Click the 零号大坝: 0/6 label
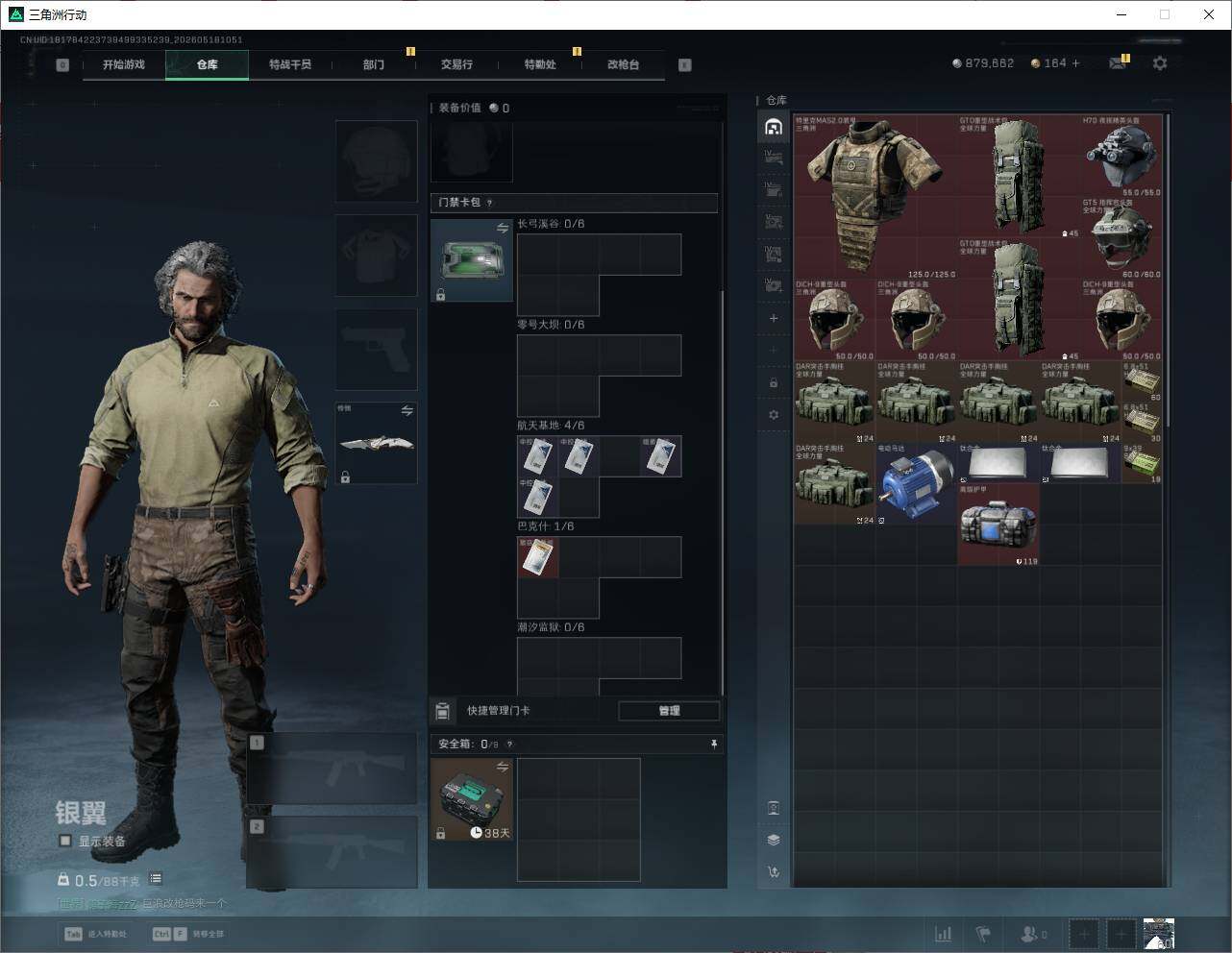This screenshot has height=953, width=1232. [551, 325]
